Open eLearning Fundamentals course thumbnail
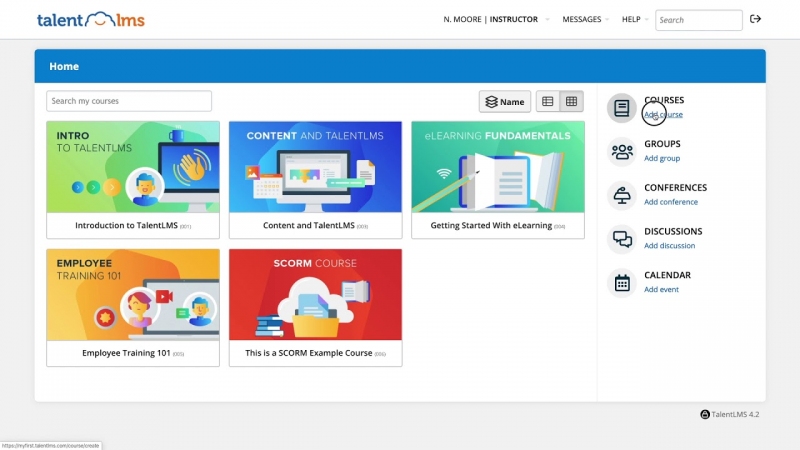 coord(498,167)
